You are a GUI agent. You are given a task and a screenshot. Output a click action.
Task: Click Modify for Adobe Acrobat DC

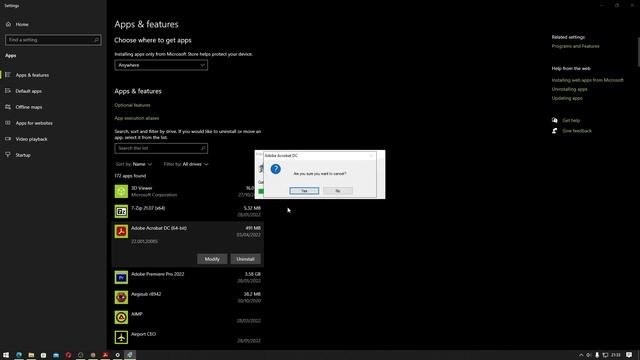212,259
